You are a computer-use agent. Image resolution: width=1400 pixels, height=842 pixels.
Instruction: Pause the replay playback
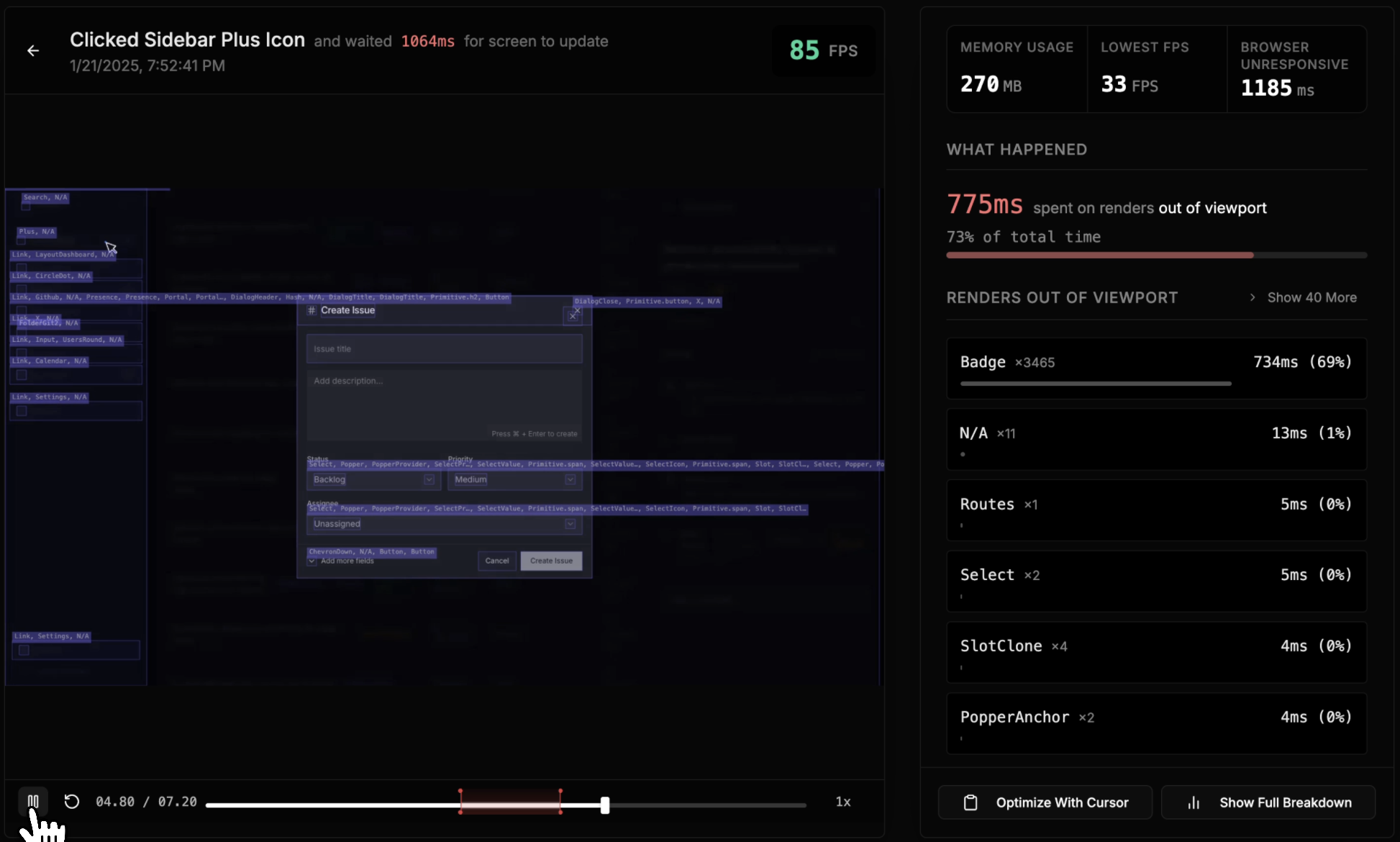pos(33,801)
